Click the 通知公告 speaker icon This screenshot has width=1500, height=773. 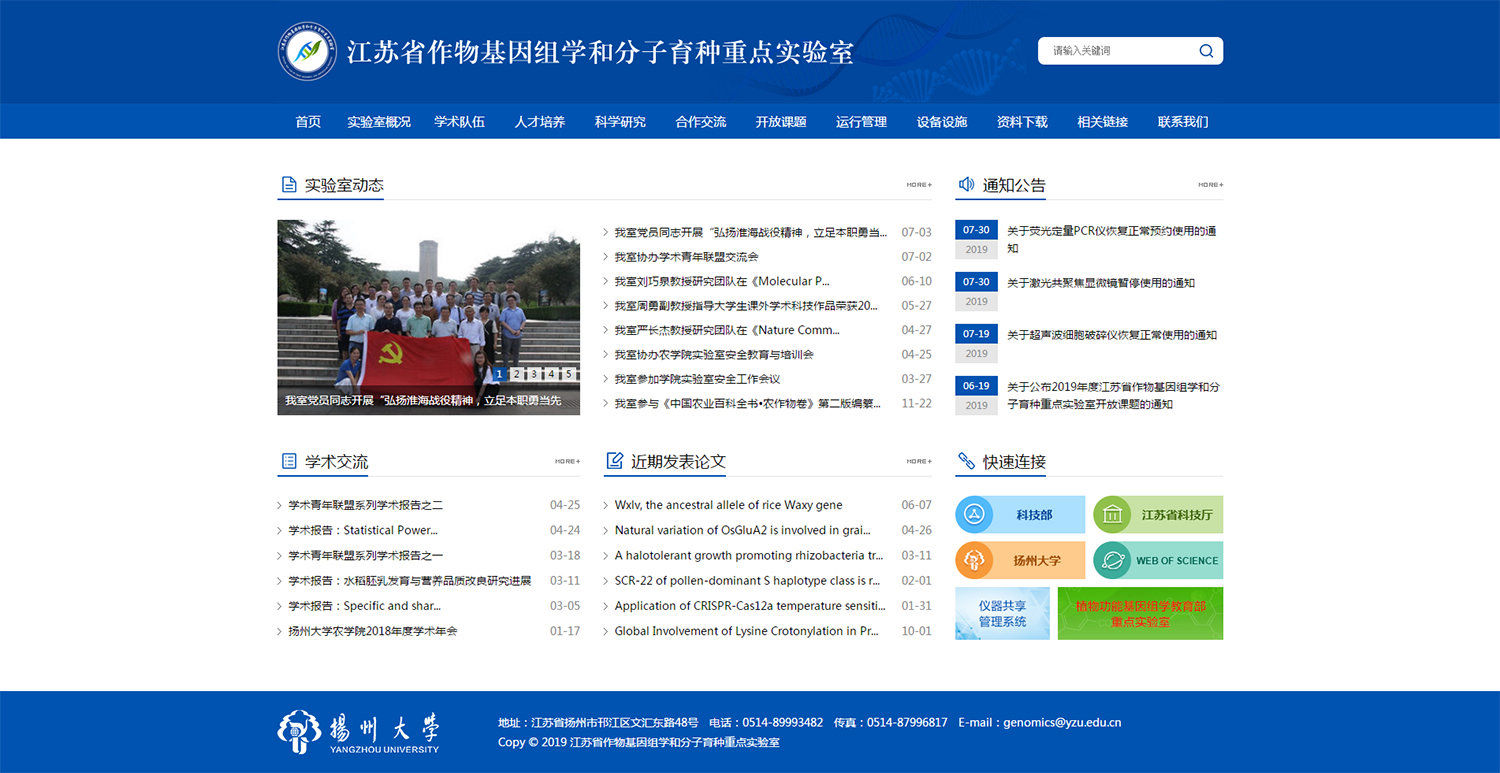[x=966, y=184]
